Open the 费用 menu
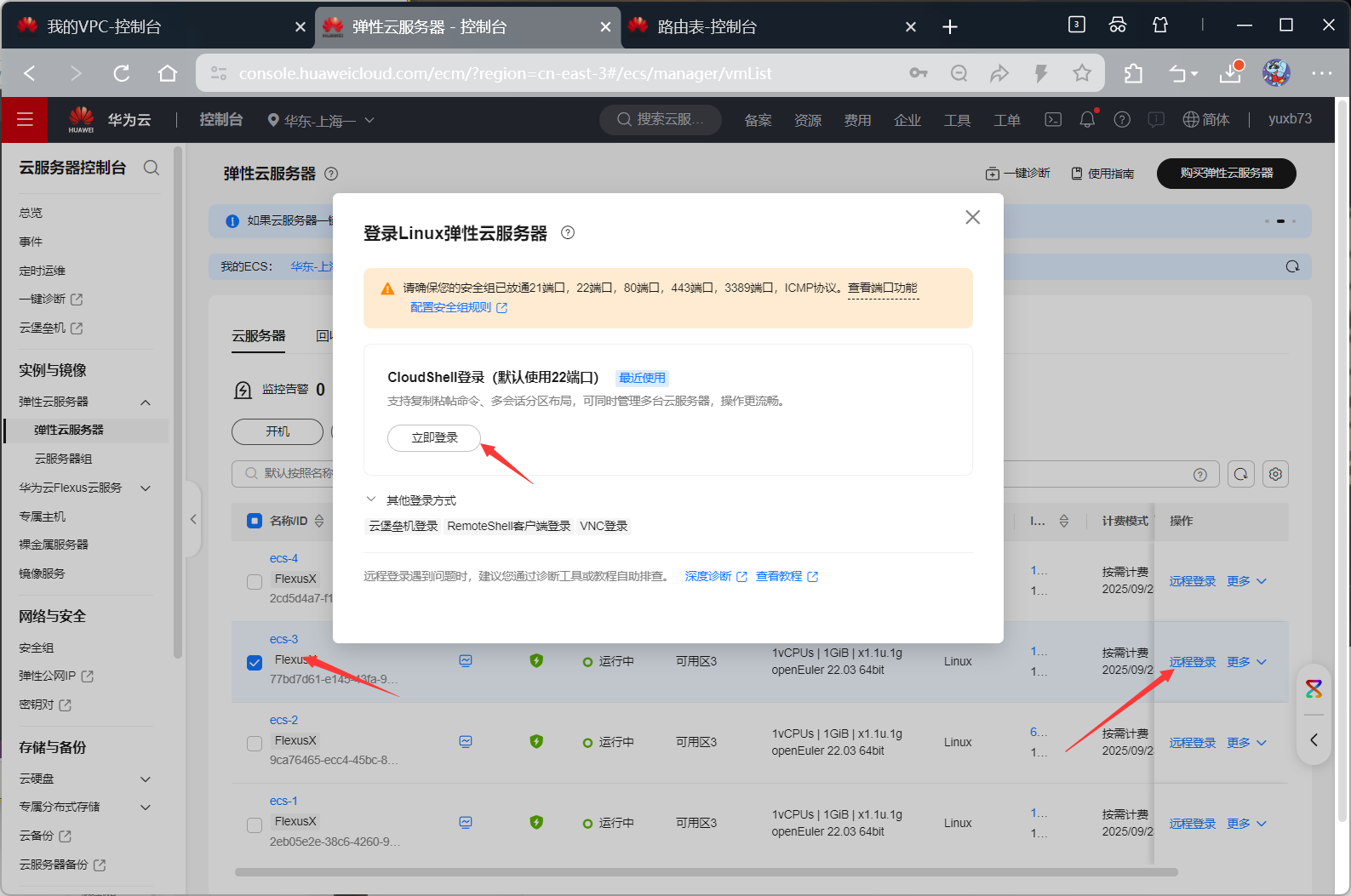1351x896 pixels. [857, 120]
